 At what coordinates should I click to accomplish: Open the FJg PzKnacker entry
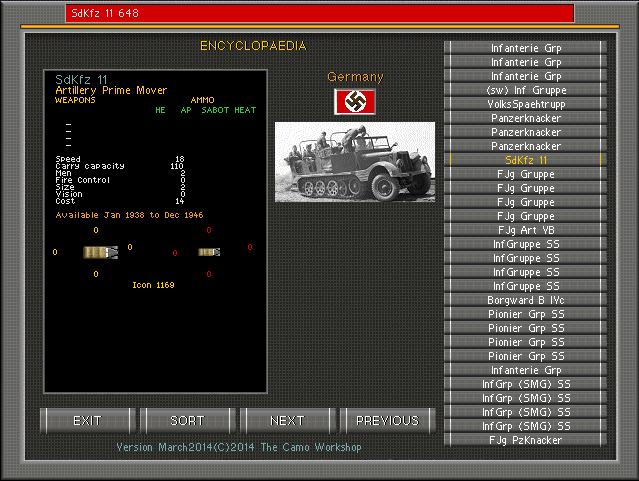click(526, 440)
